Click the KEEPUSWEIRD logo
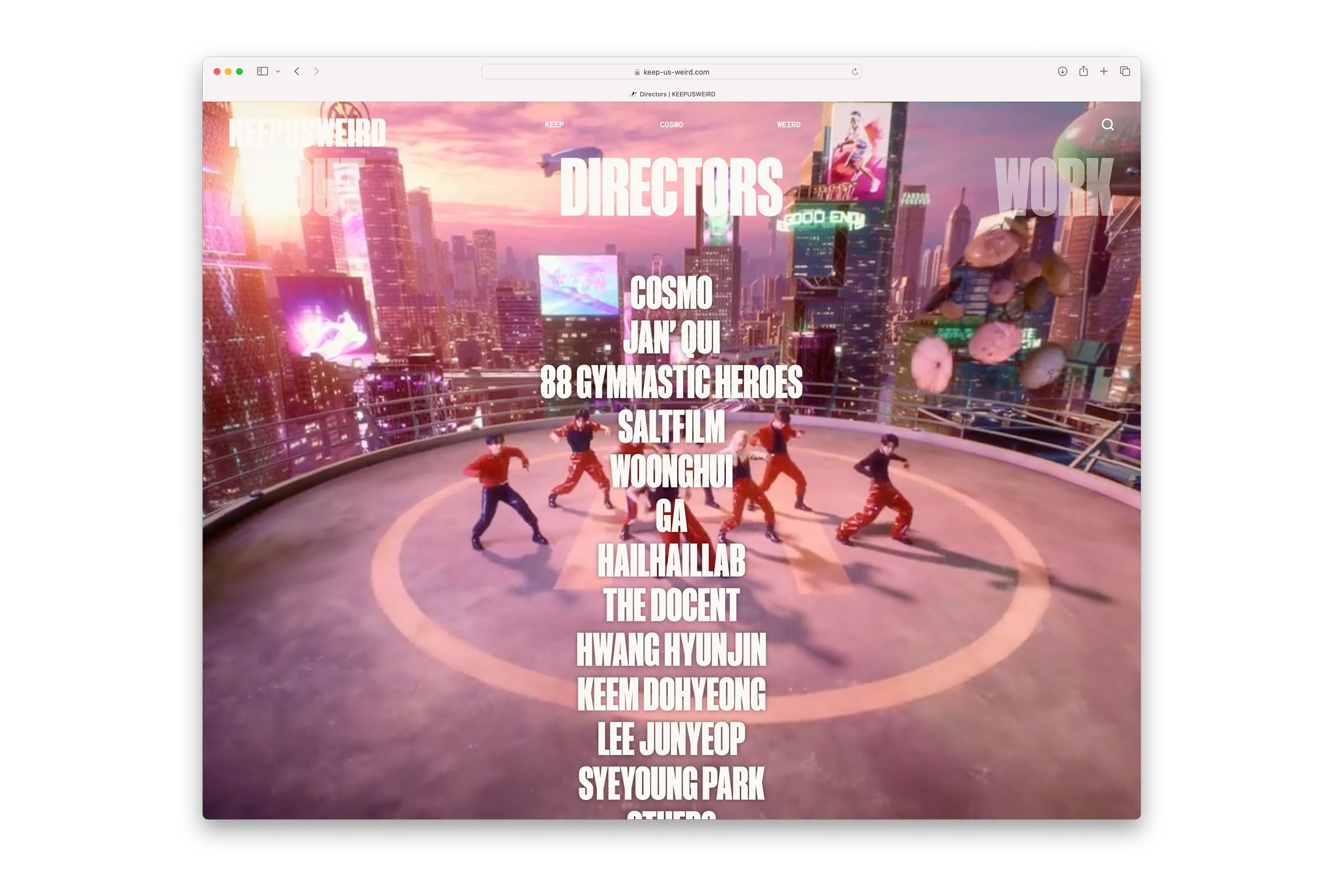 pyautogui.click(x=307, y=133)
